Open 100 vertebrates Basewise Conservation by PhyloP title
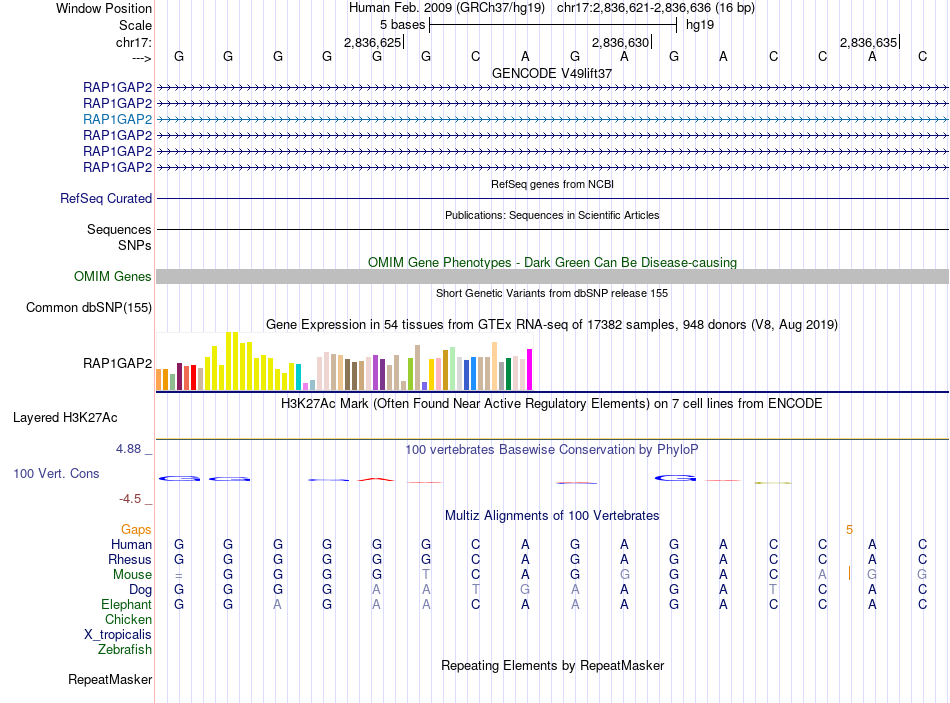 (x=552, y=450)
